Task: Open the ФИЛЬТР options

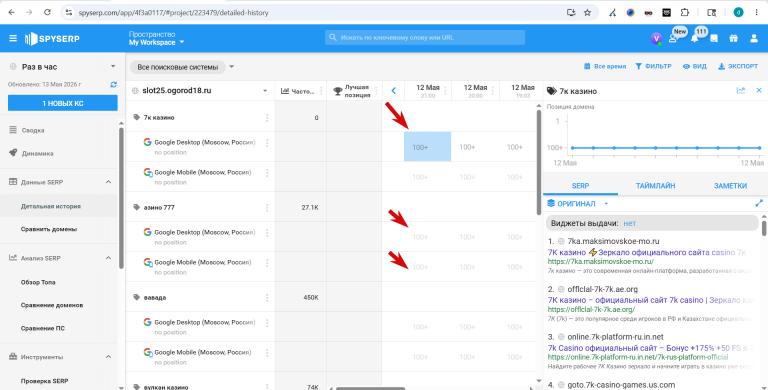Action: coord(653,66)
